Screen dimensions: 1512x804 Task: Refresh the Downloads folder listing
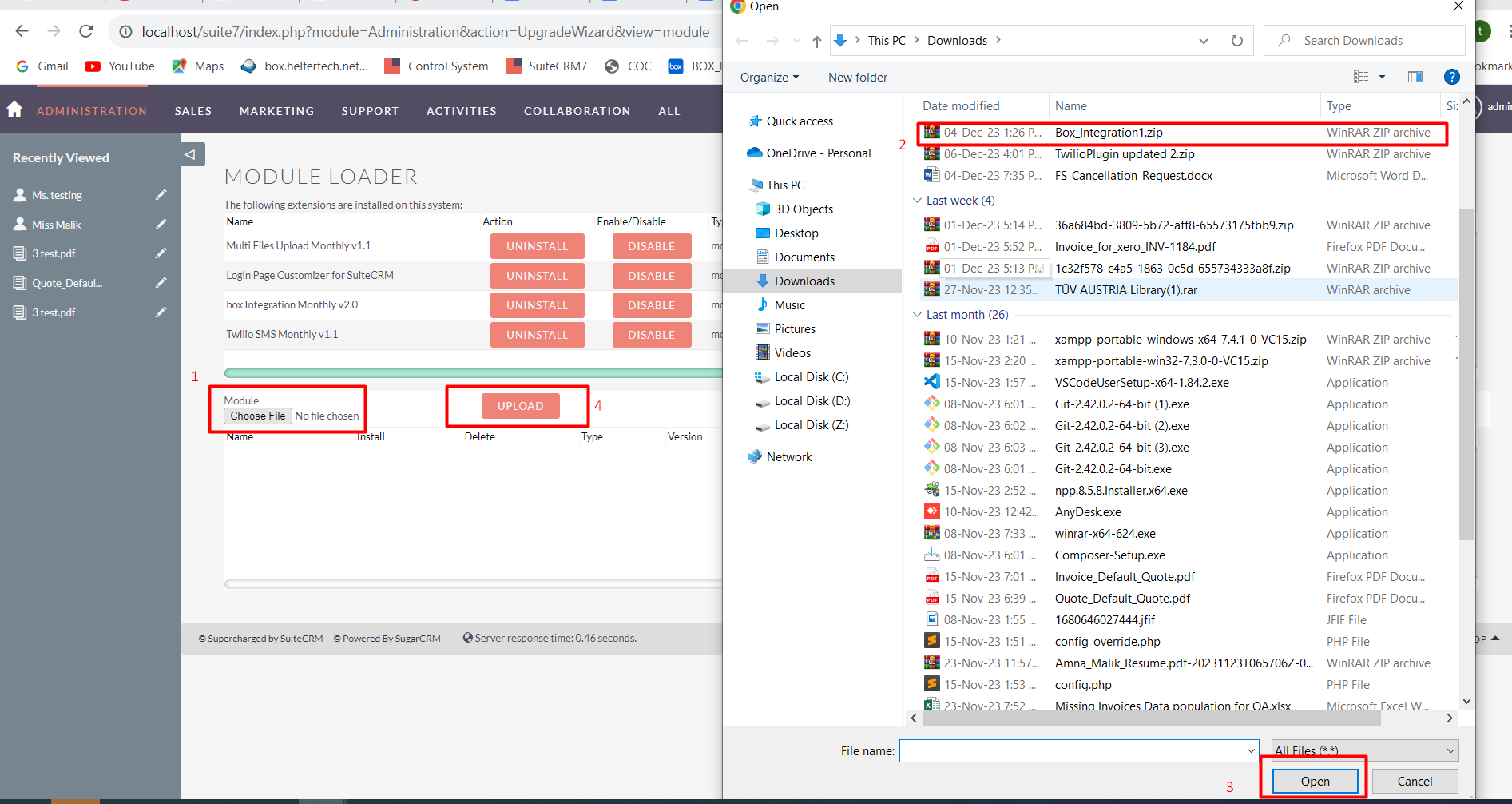pos(1236,41)
